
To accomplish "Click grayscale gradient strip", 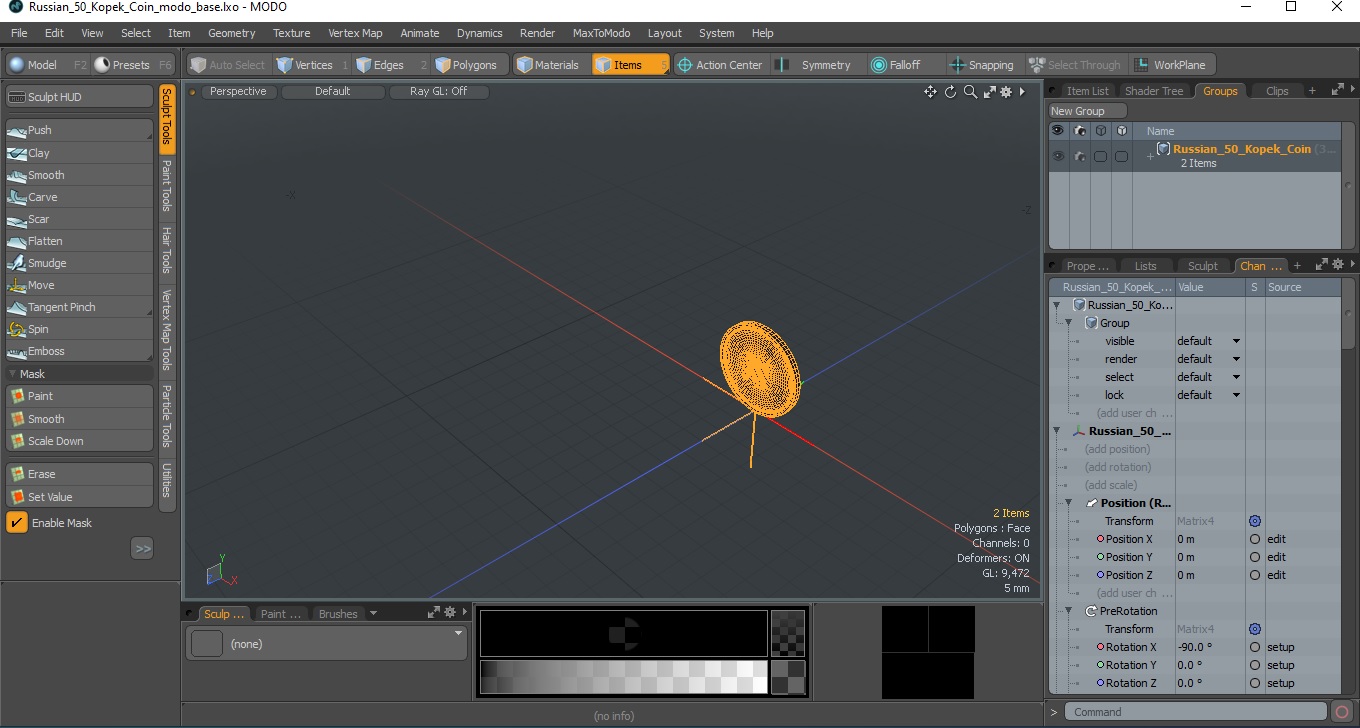I will 623,677.
